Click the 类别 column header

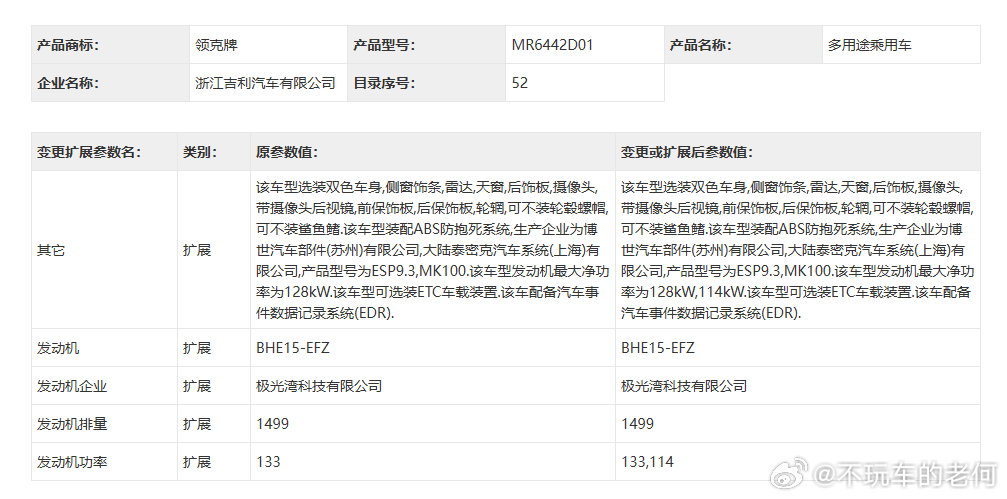pyautogui.click(x=214, y=152)
